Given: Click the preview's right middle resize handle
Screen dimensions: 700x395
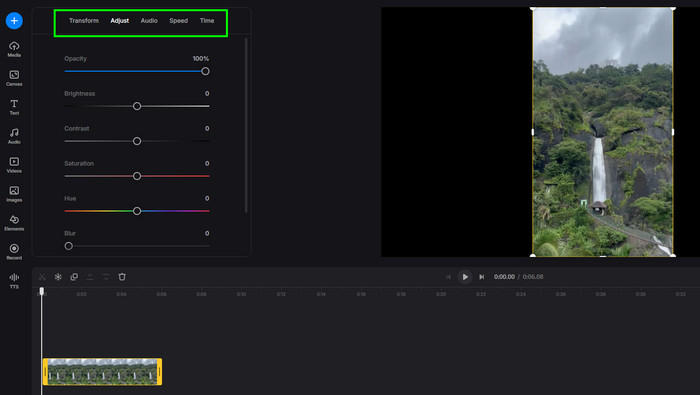Looking at the screenshot, I should pos(673,132).
